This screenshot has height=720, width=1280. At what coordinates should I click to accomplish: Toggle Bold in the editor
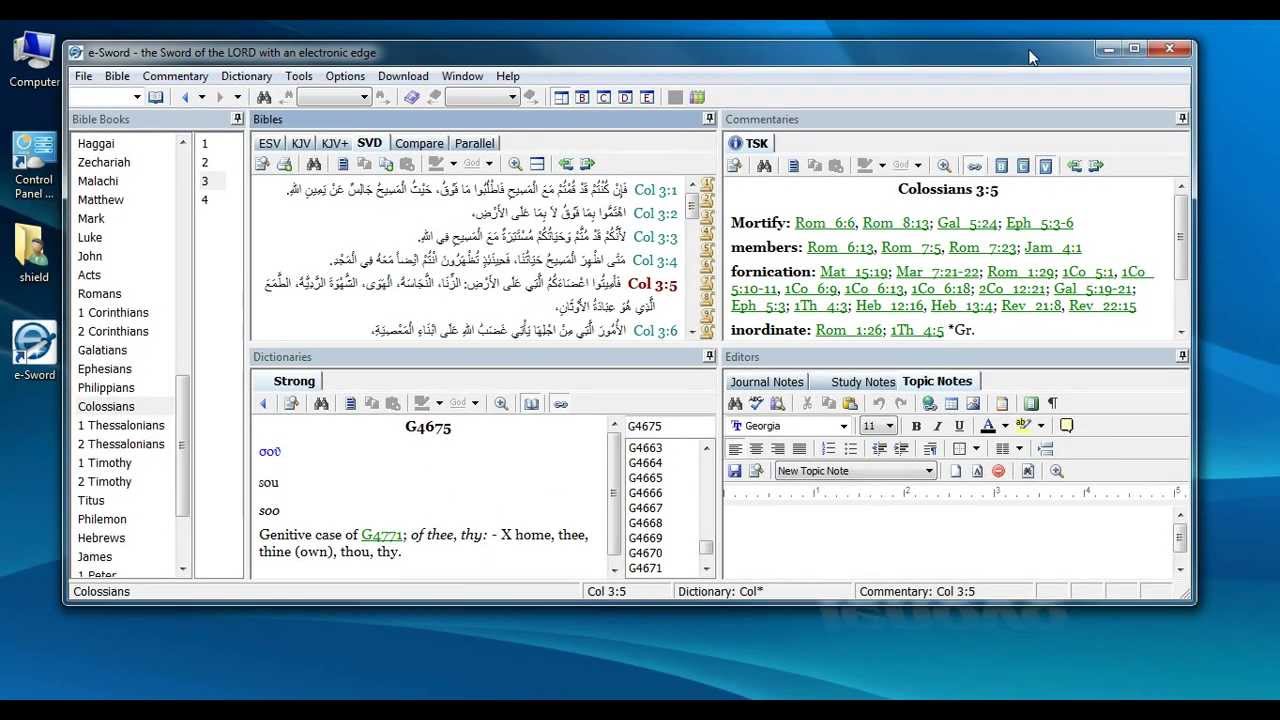click(x=916, y=426)
